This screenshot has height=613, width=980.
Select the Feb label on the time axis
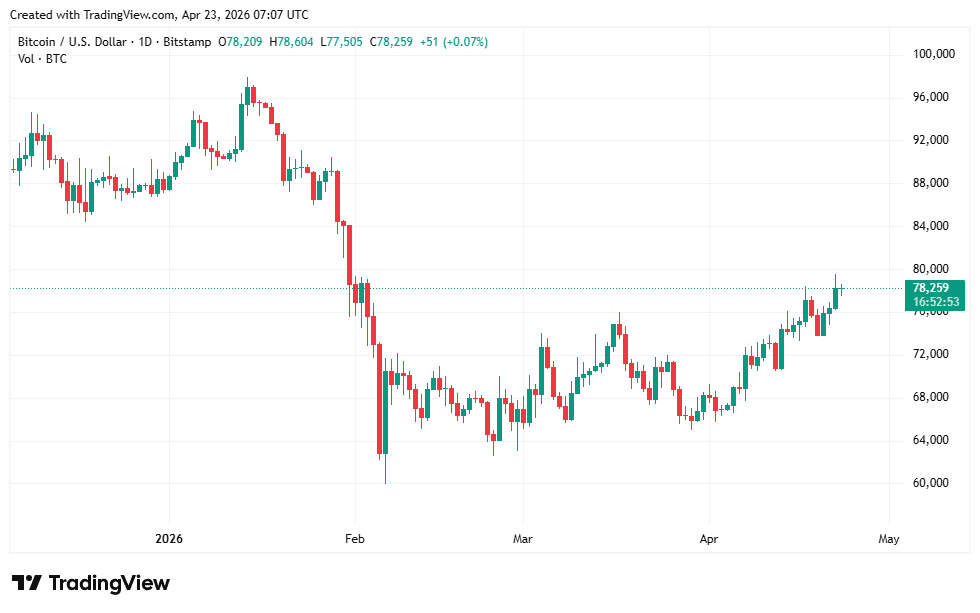(x=355, y=539)
